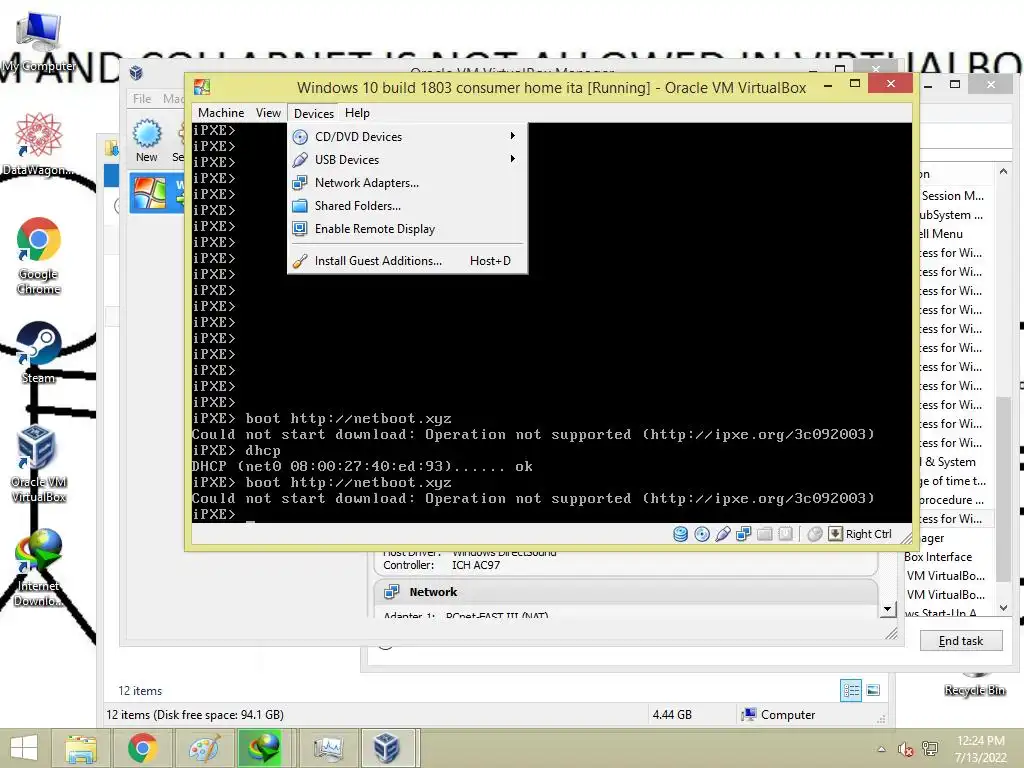This screenshot has height=768, width=1024.
Task: Click the New button in VirtualBox Manager toolbar
Action: pos(146,140)
